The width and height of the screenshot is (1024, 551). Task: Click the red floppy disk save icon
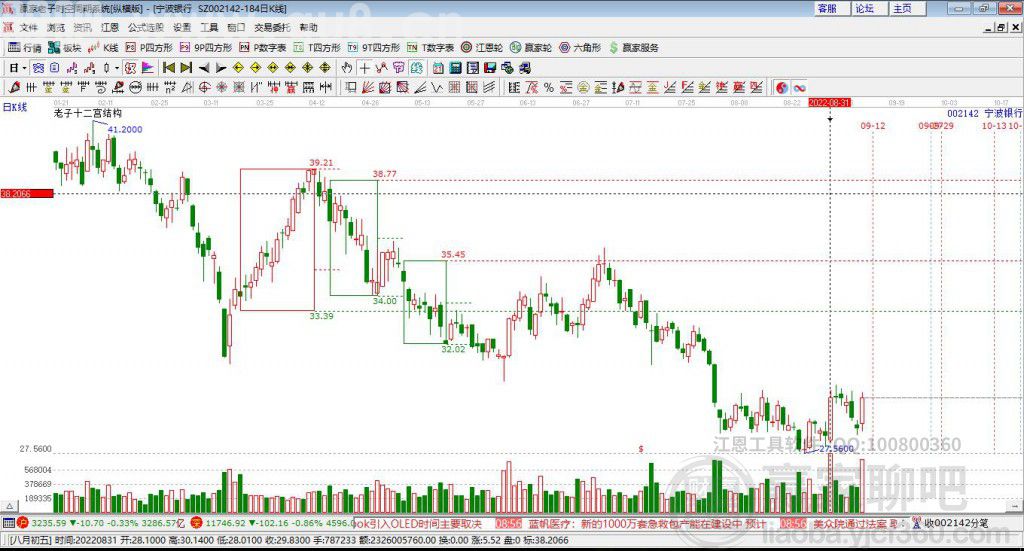(490, 68)
